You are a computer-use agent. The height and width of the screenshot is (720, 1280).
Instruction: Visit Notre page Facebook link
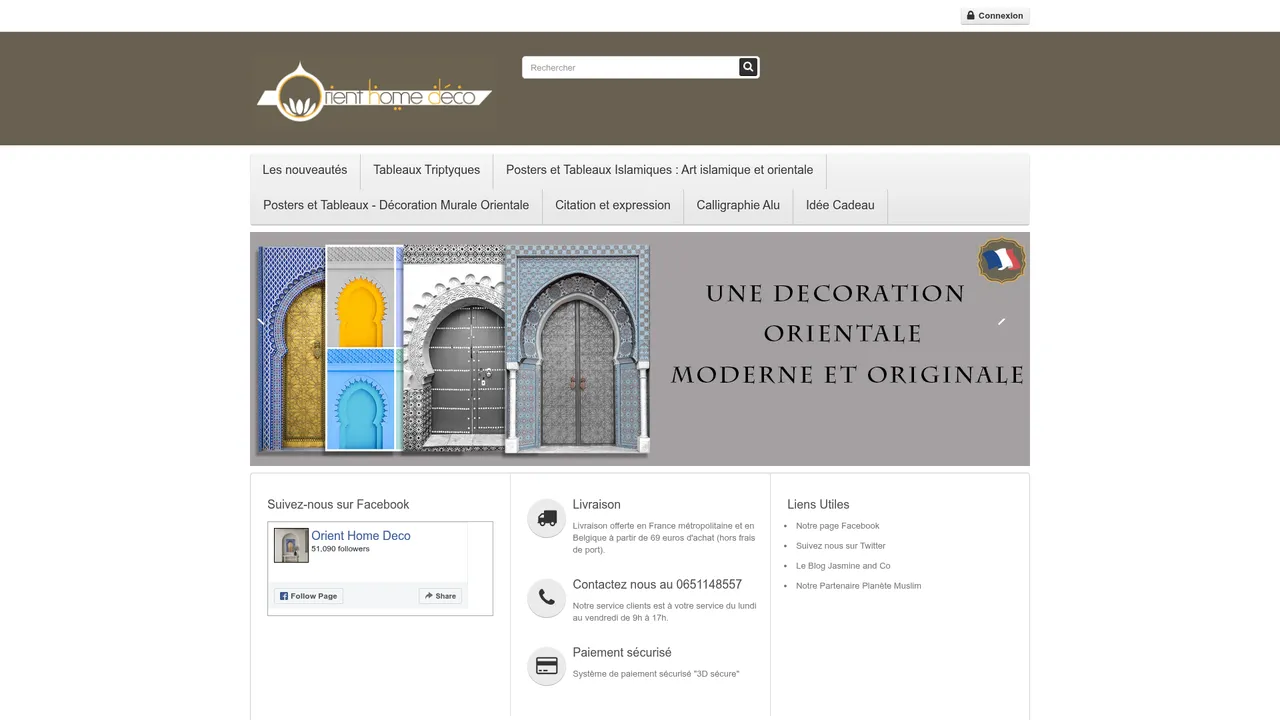click(838, 526)
